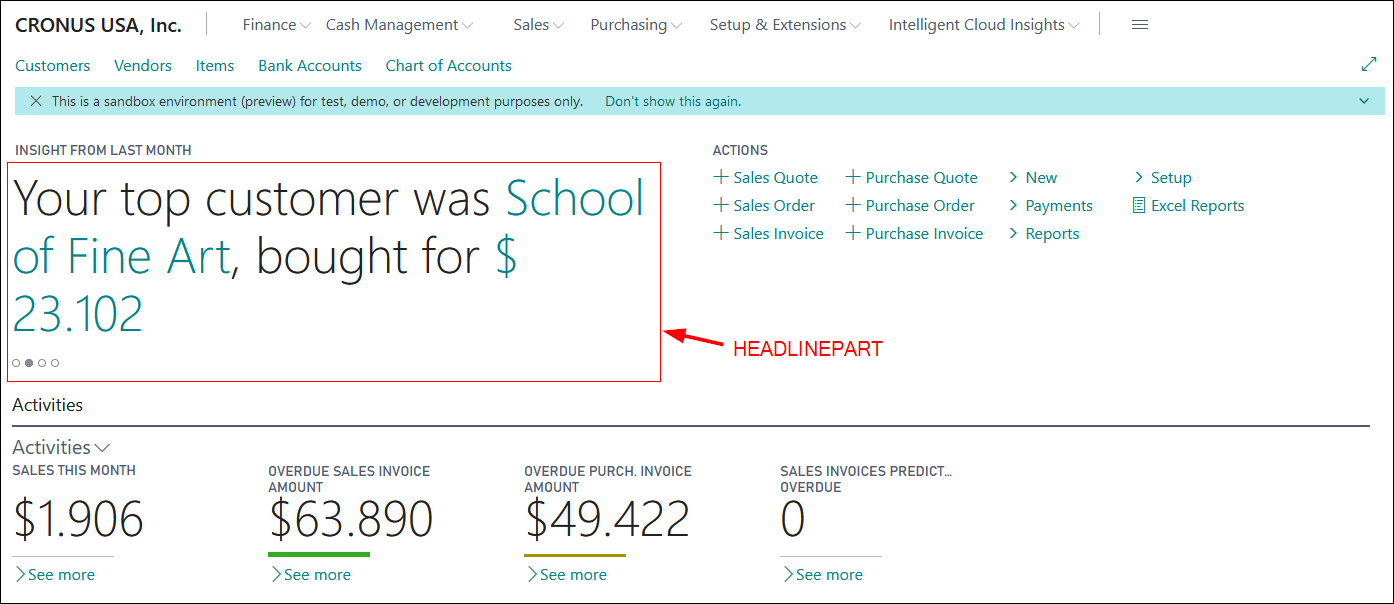Create a new Purchase Quote
1394x604 pixels.
(922, 177)
